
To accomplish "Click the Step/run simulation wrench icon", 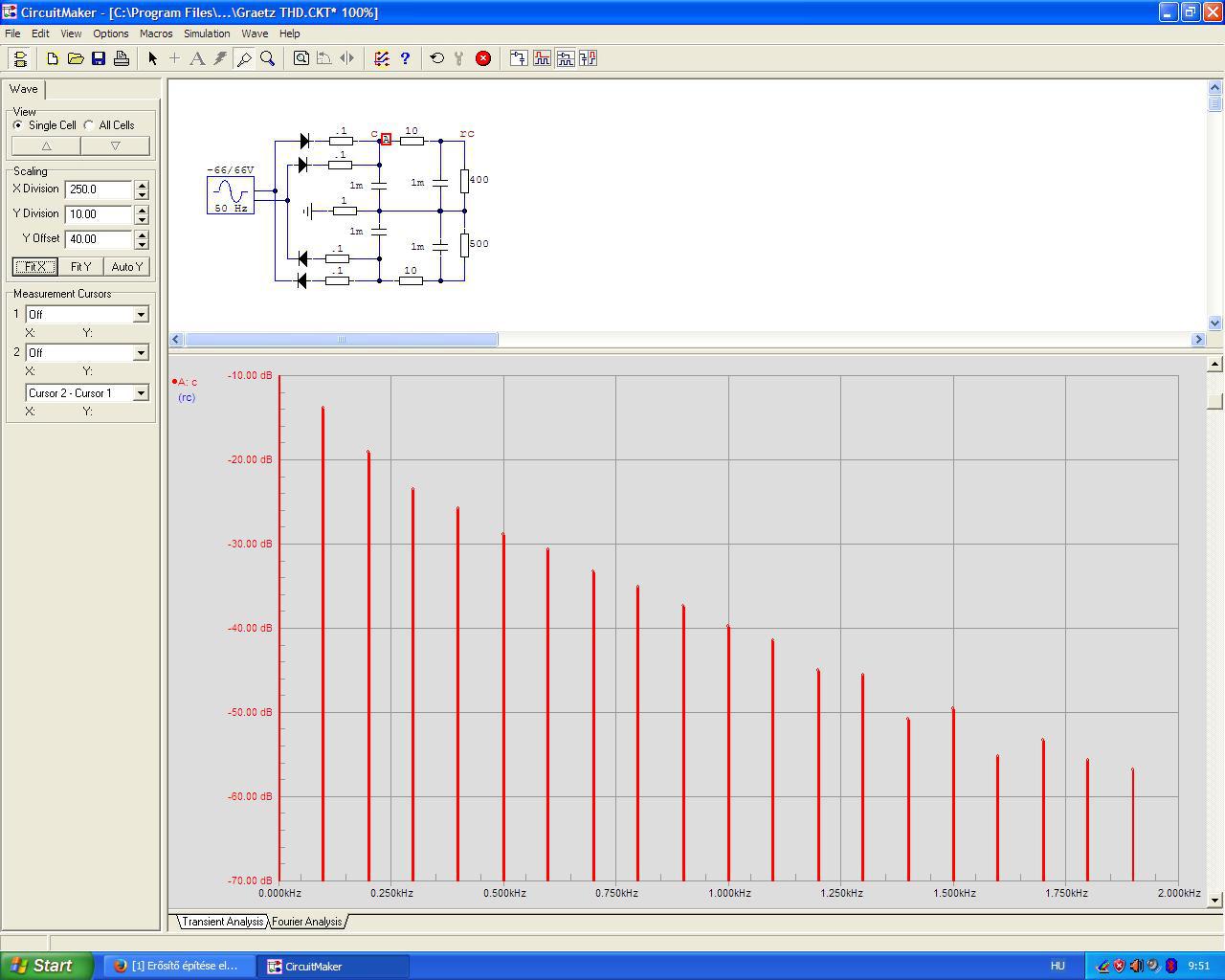I will point(460,58).
